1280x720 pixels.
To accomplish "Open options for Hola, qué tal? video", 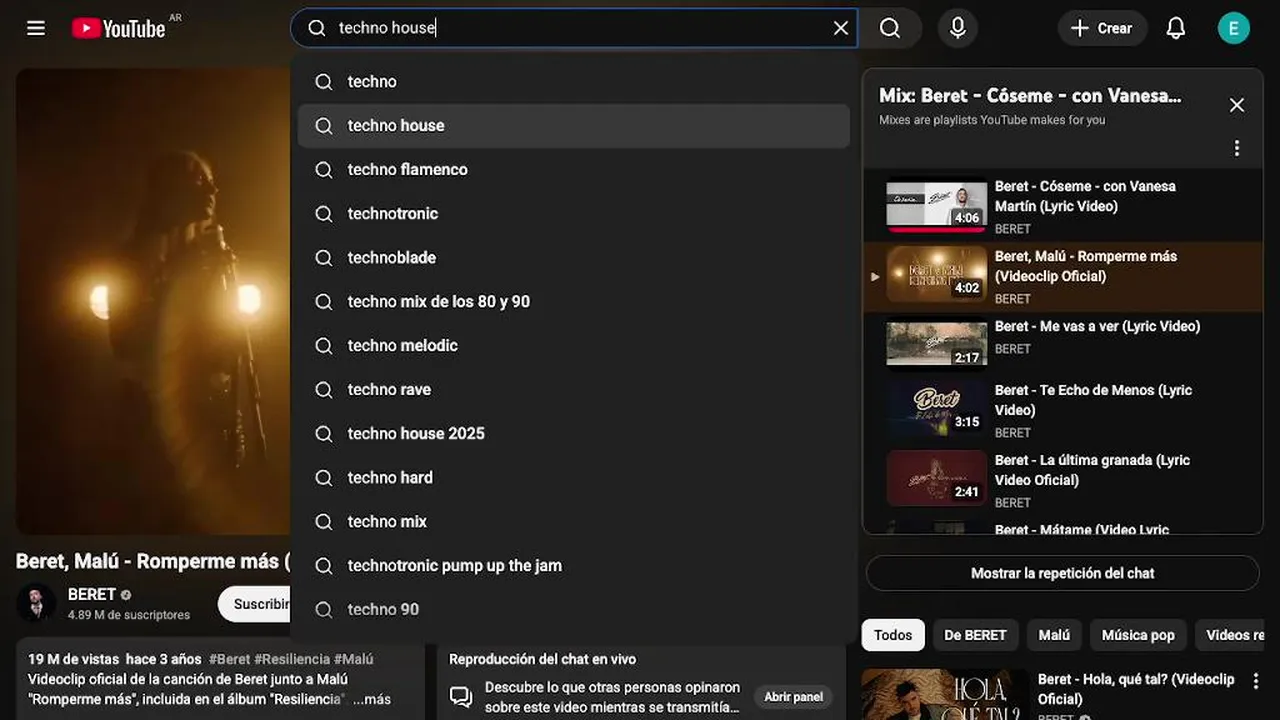I will pos(1256,680).
